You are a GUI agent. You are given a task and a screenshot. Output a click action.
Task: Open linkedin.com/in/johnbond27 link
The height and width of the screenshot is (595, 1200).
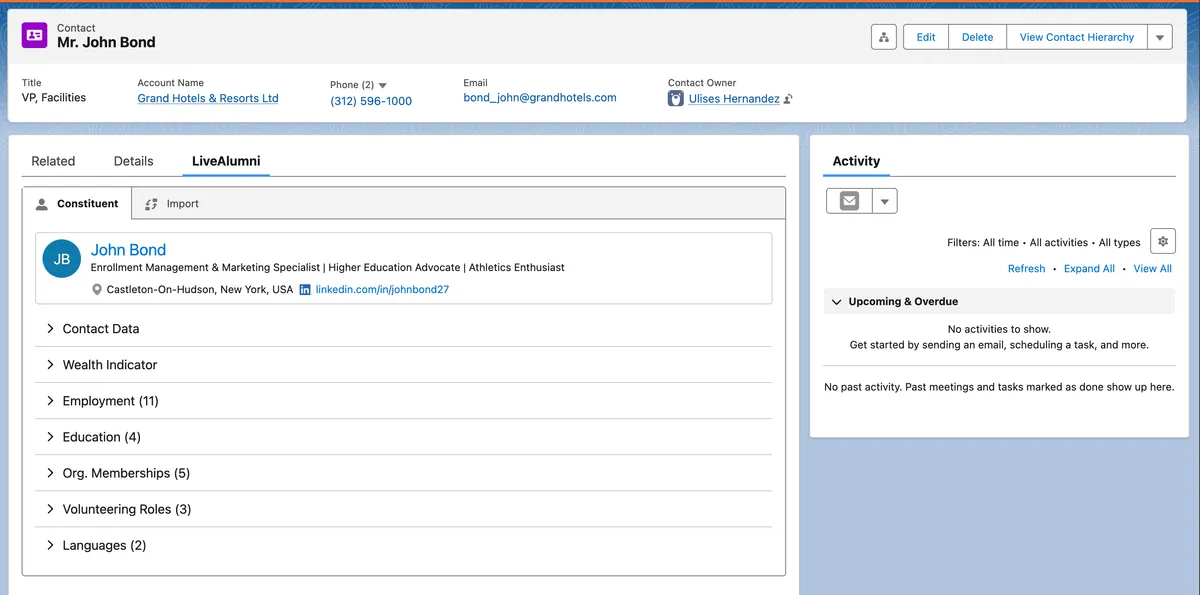[x=382, y=290]
